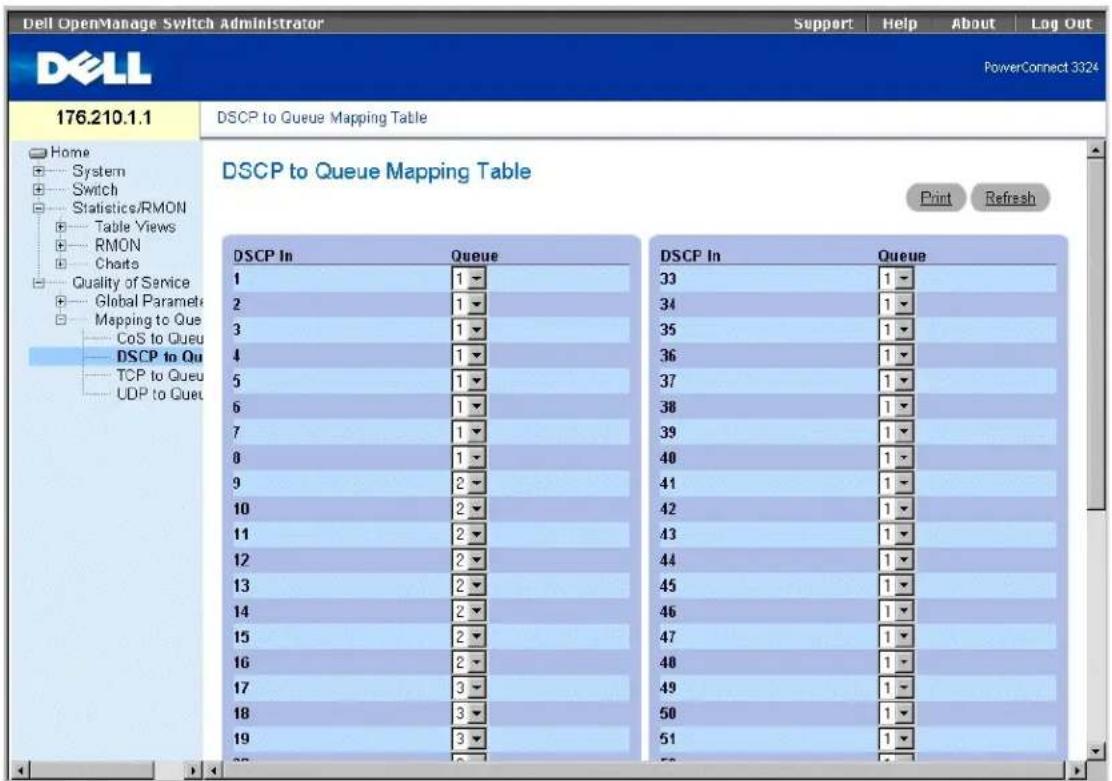Click the 176.210.1.1 address label

(104, 118)
